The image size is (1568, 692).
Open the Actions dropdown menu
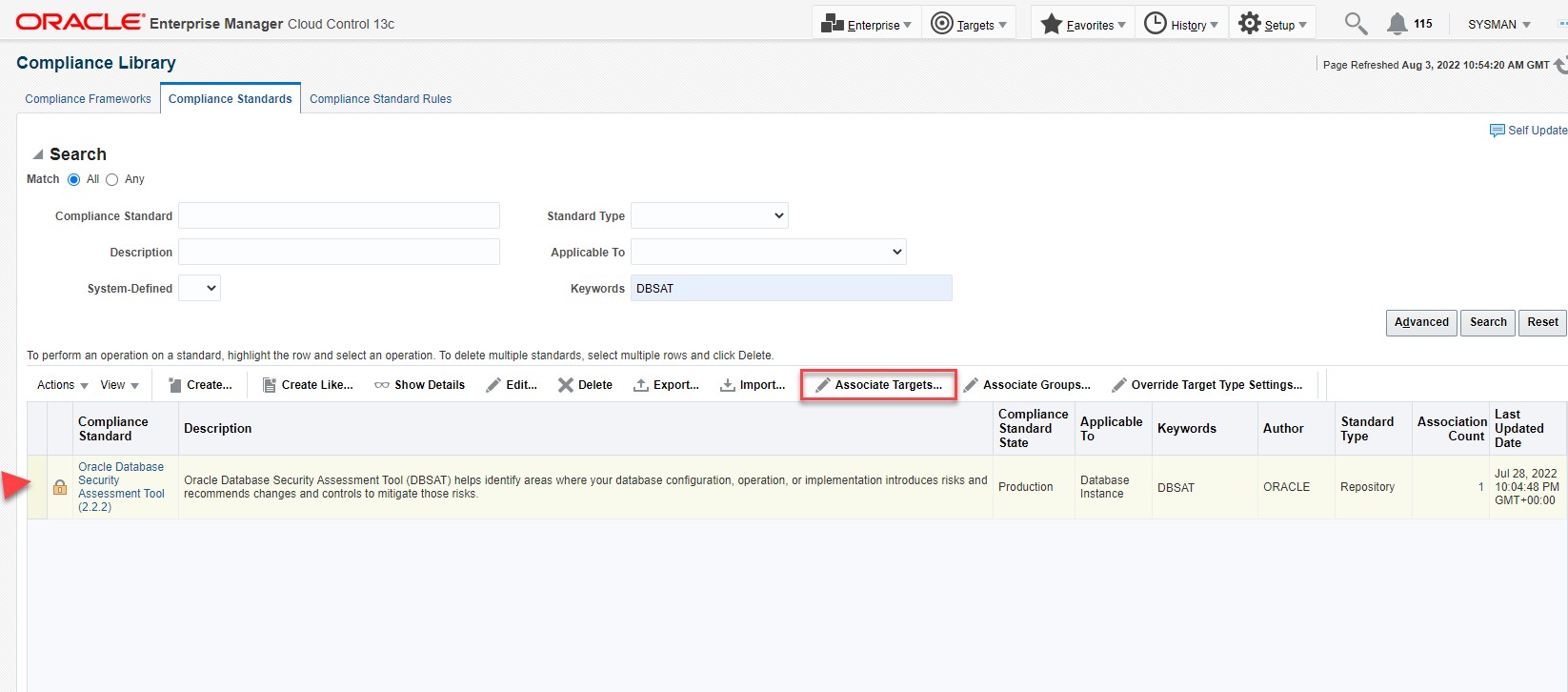click(63, 385)
